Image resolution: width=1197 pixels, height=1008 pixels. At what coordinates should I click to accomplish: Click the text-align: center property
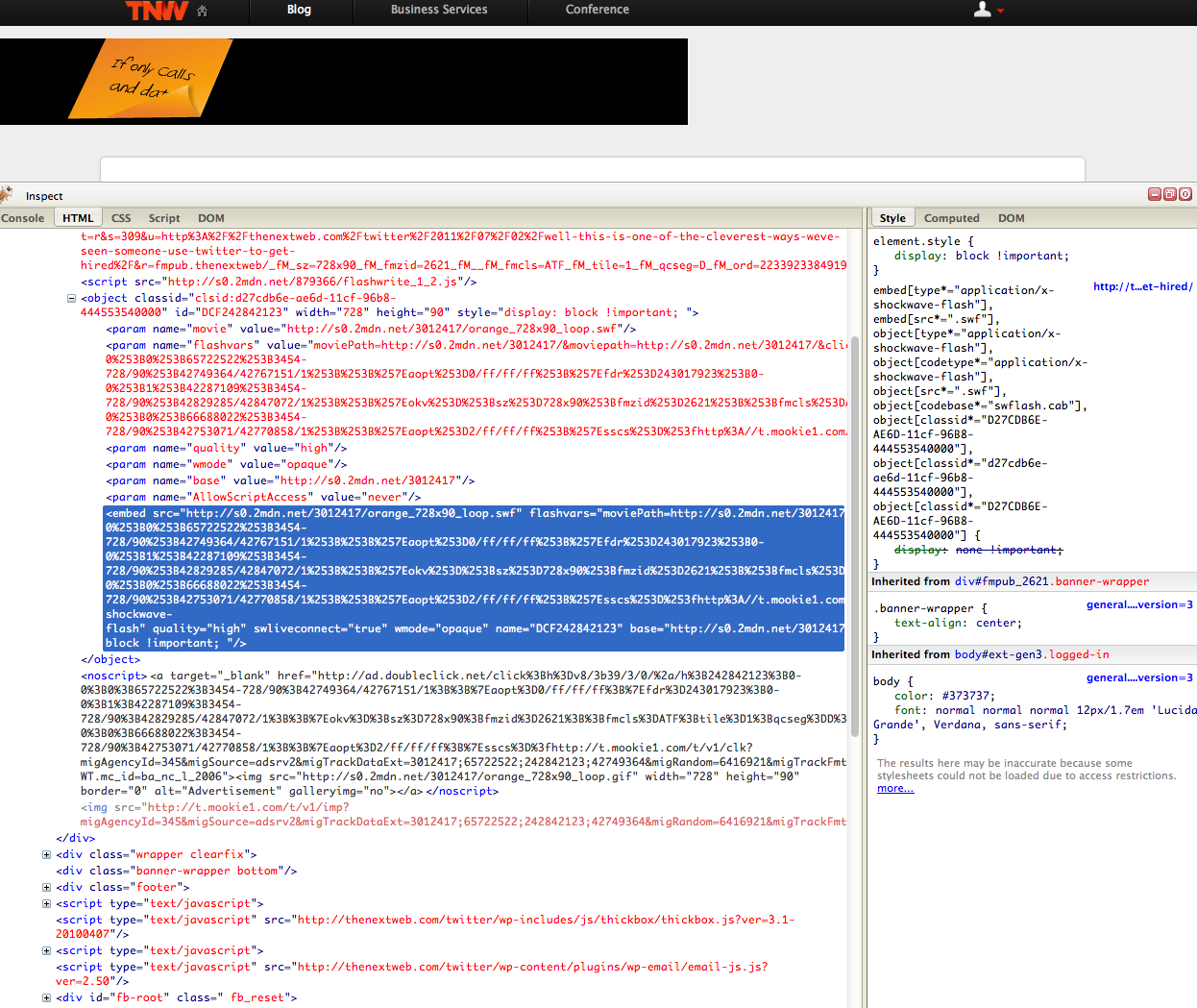(958, 623)
